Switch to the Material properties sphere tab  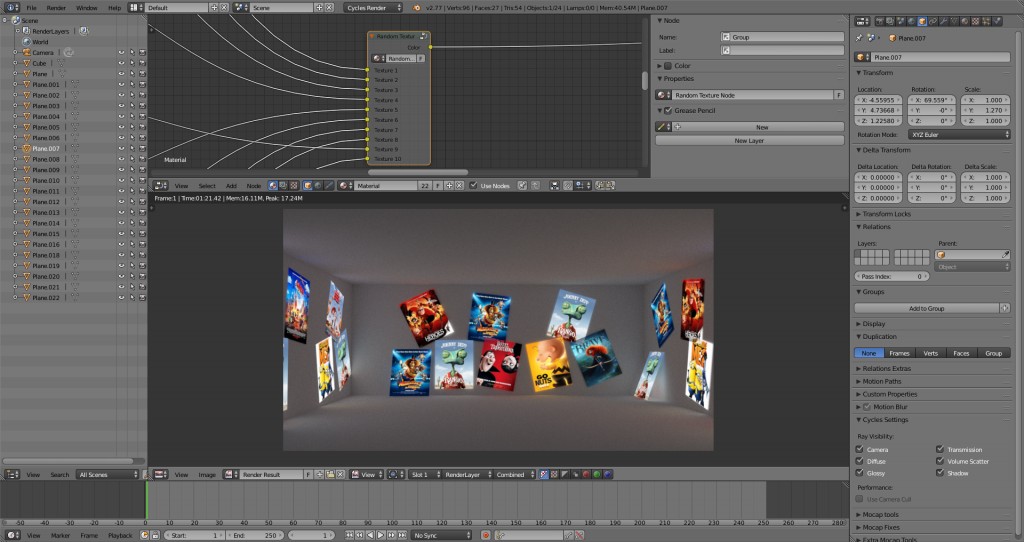[965, 22]
